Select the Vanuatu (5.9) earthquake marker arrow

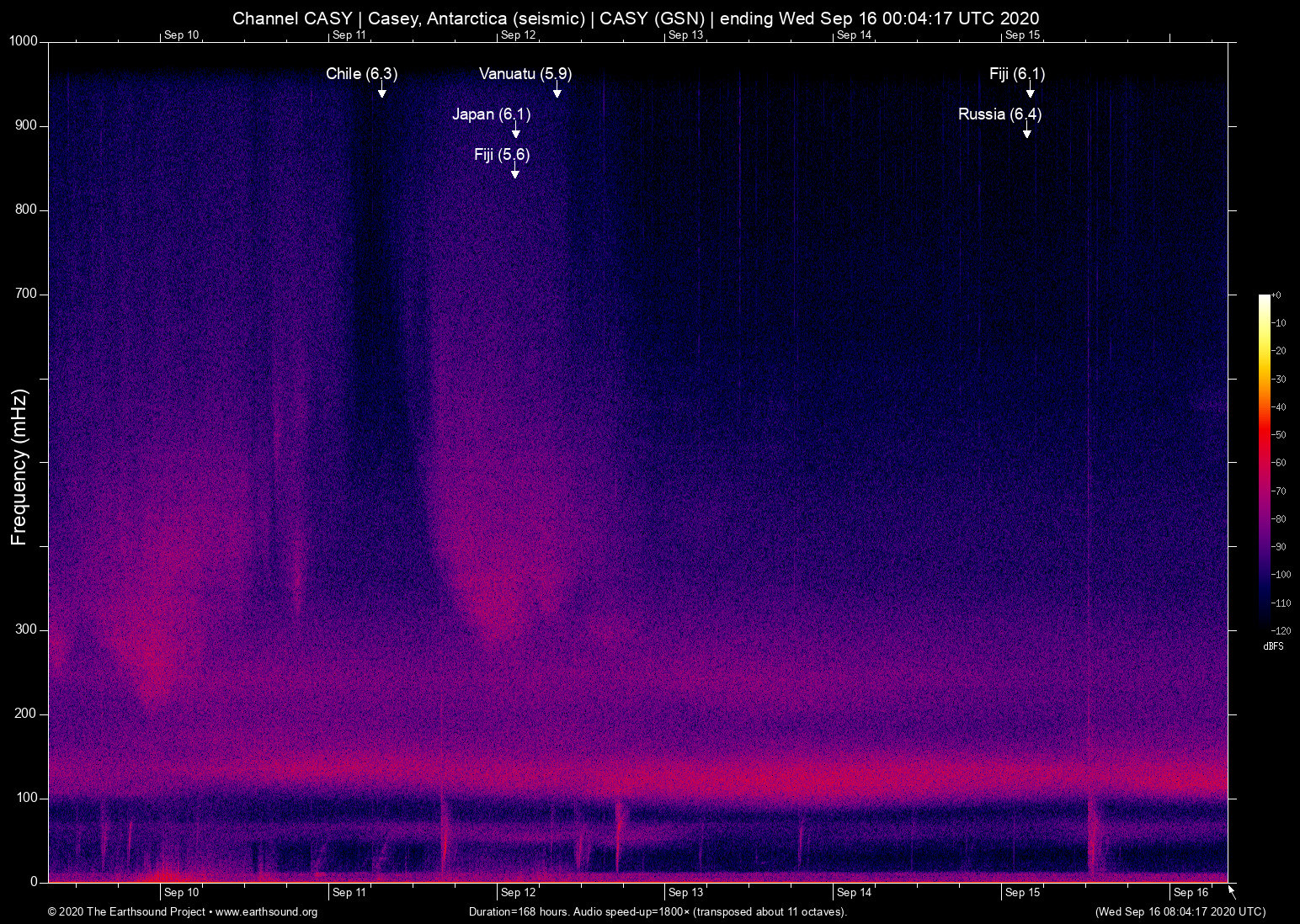click(557, 93)
